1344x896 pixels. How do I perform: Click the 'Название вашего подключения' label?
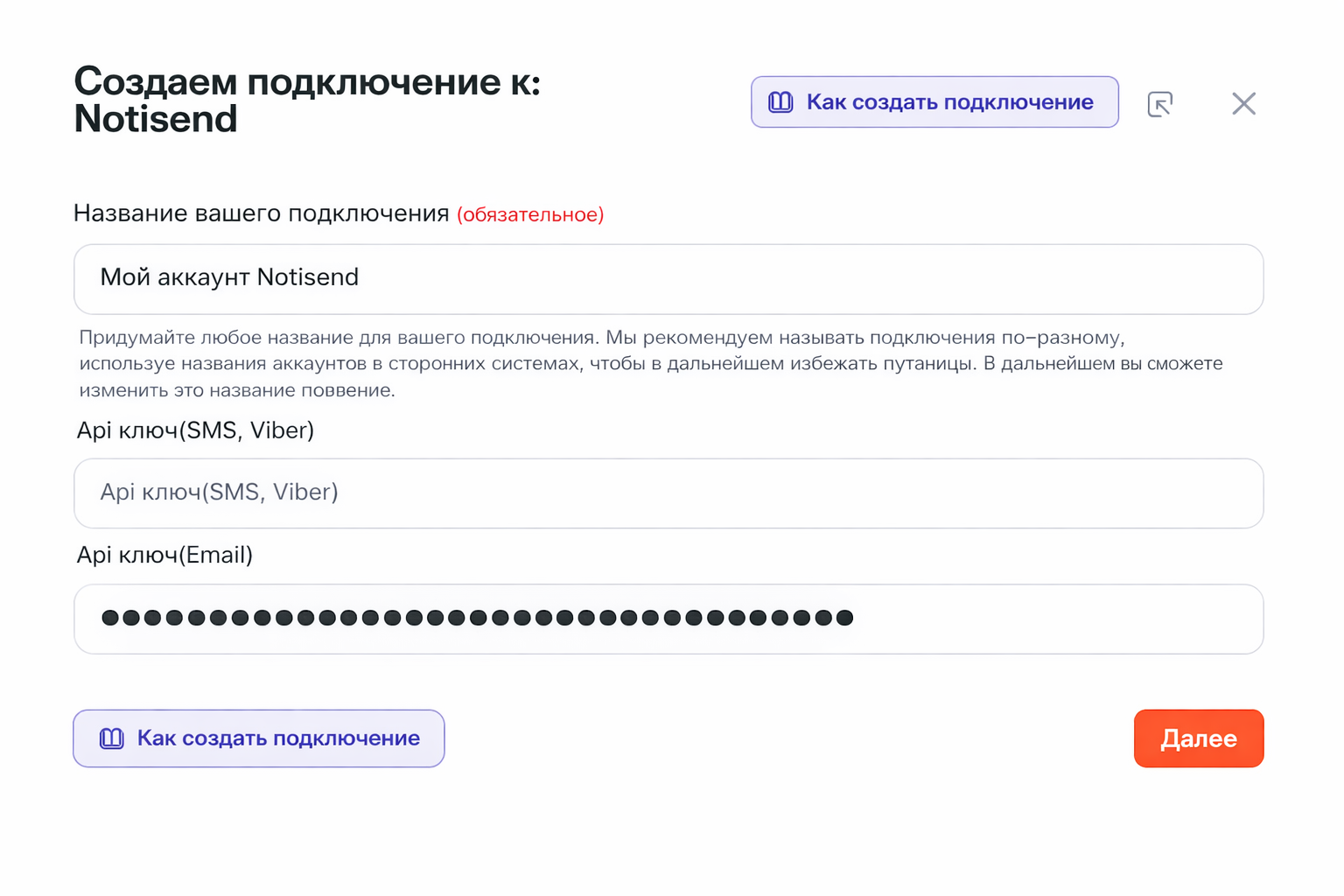point(261,213)
